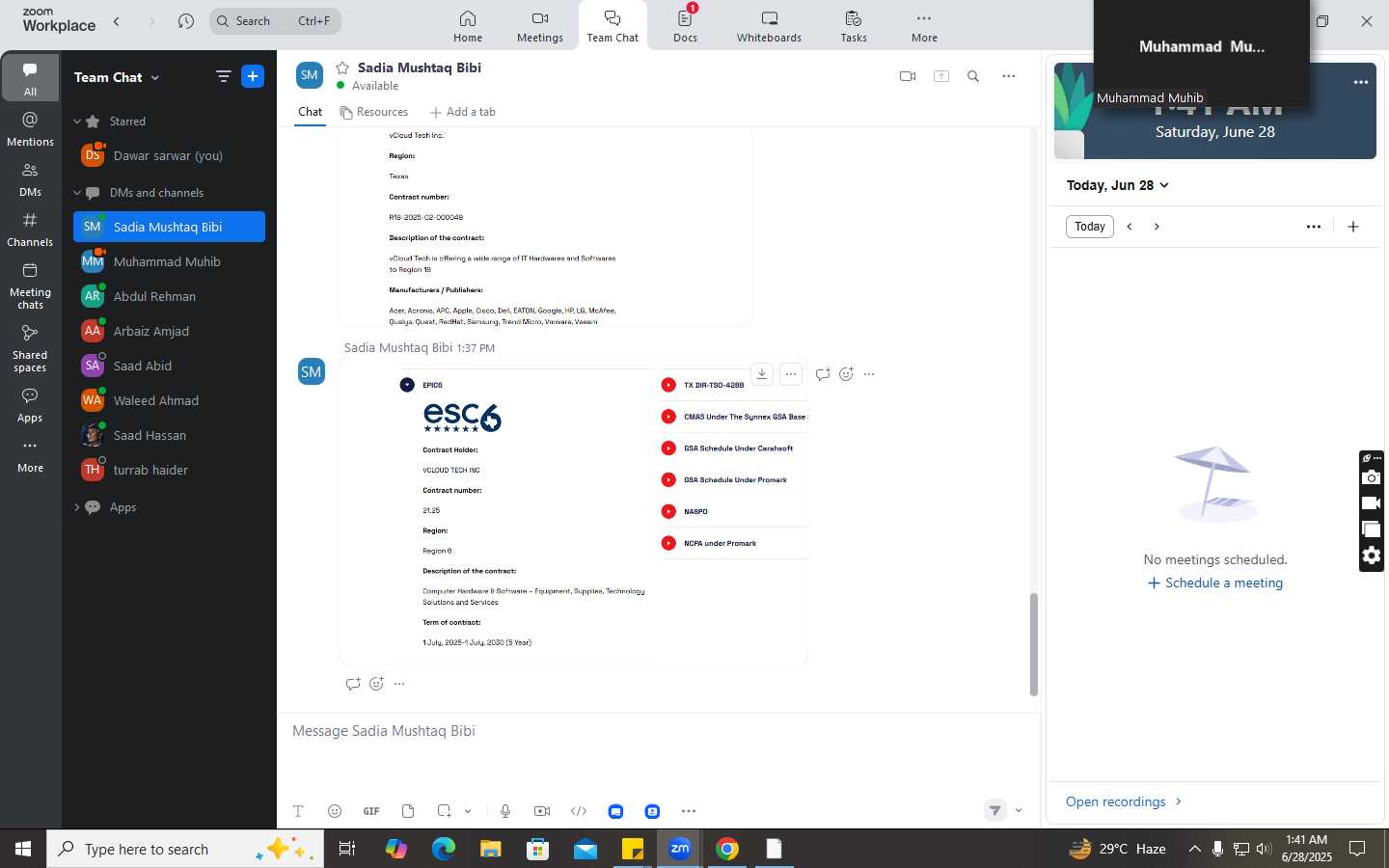Open the Saad Hassan chat
Viewport: 1389px width, 868px height.
click(x=169, y=435)
